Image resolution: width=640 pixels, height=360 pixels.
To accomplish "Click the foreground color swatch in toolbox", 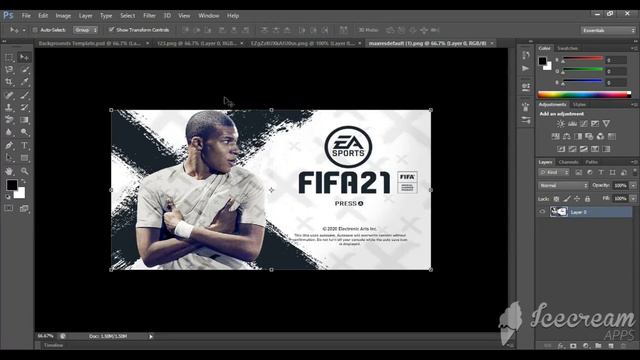I will pos(11,185).
